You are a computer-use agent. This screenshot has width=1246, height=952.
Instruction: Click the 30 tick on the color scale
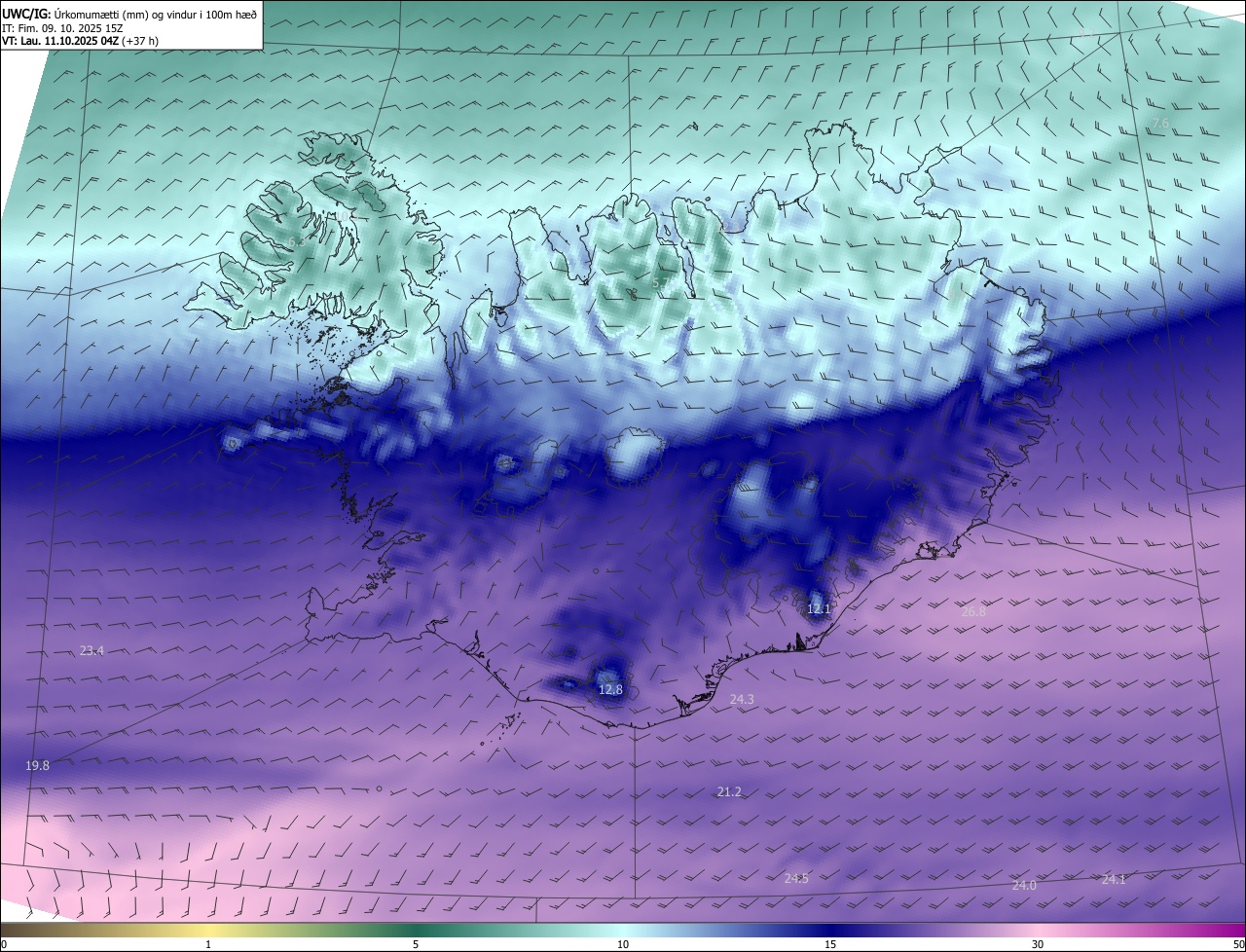pos(1038,944)
